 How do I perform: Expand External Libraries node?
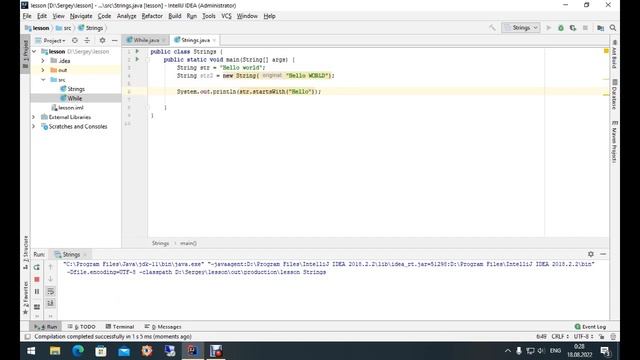tap(34, 117)
